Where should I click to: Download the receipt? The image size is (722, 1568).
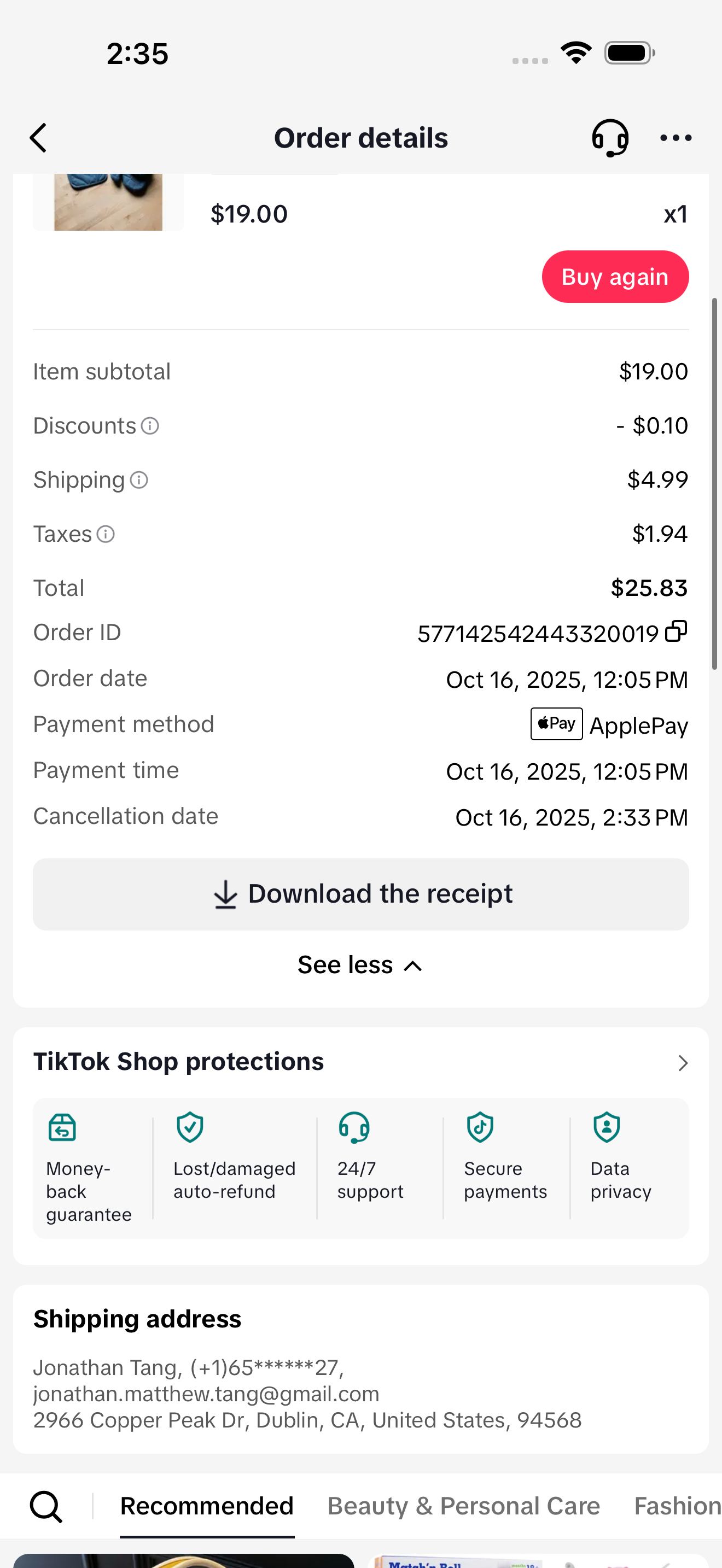click(x=361, y=893)
